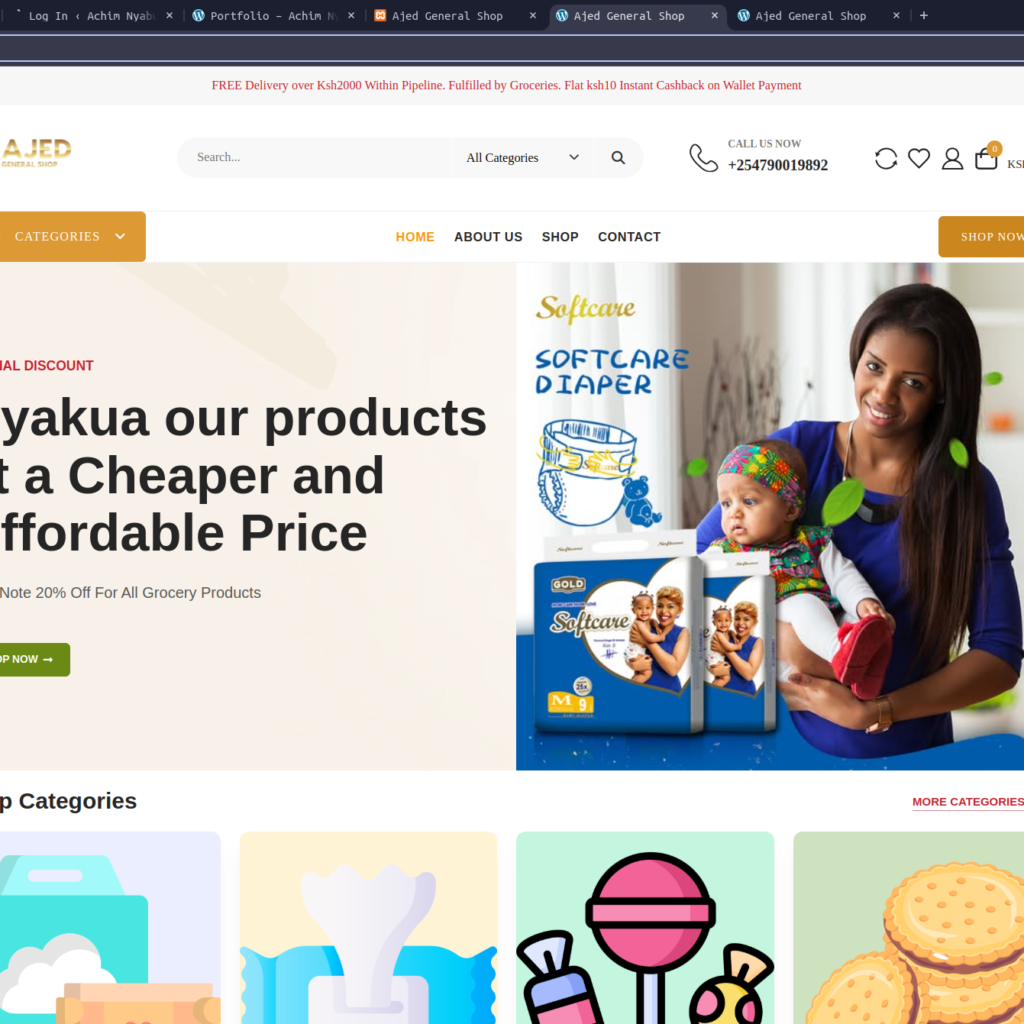Screen dimensions: 1024x1024
Task: Click the AJED General Shop logo
Action: pyautogui.click(x=36, y=153)
